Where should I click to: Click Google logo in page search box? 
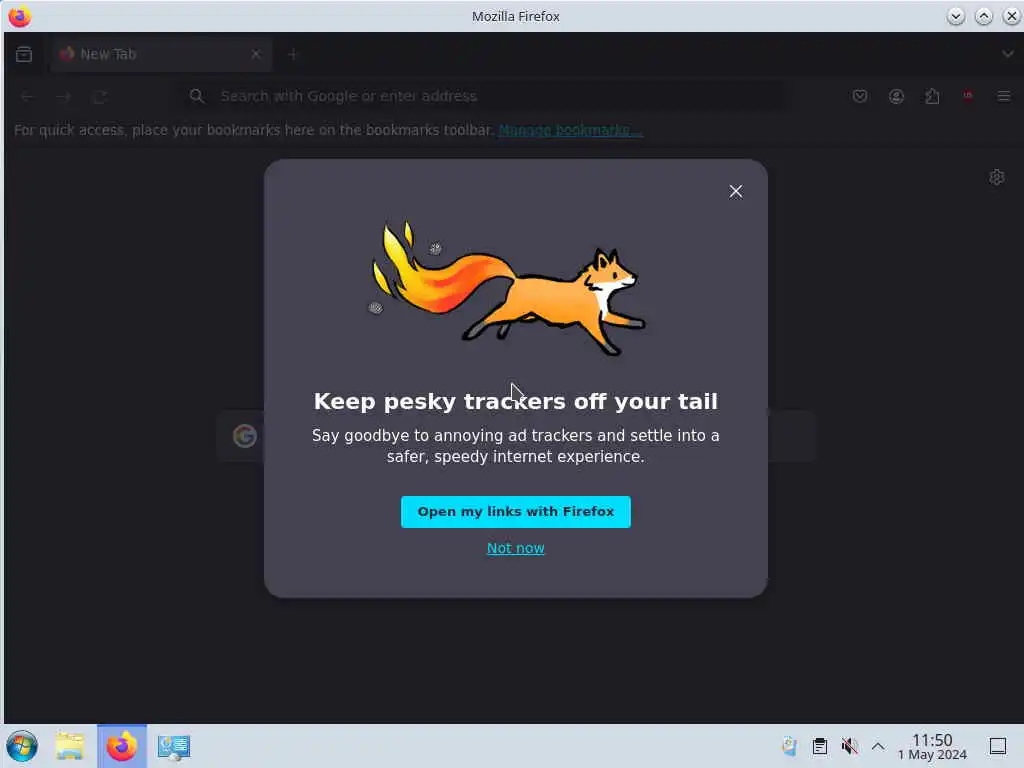click(245, 436)
